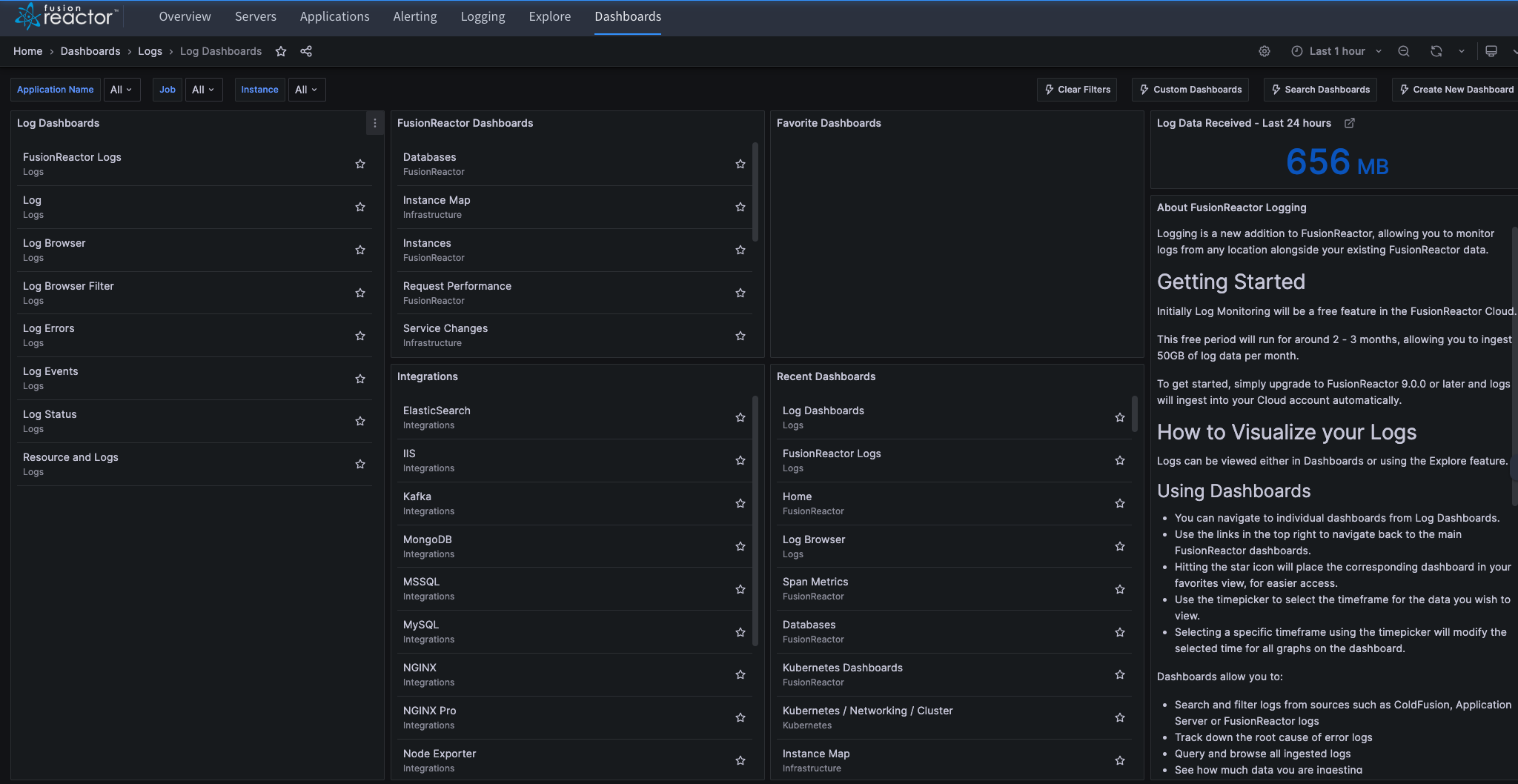Open dashboard settings gear icon

click(x=1265, y=51)
